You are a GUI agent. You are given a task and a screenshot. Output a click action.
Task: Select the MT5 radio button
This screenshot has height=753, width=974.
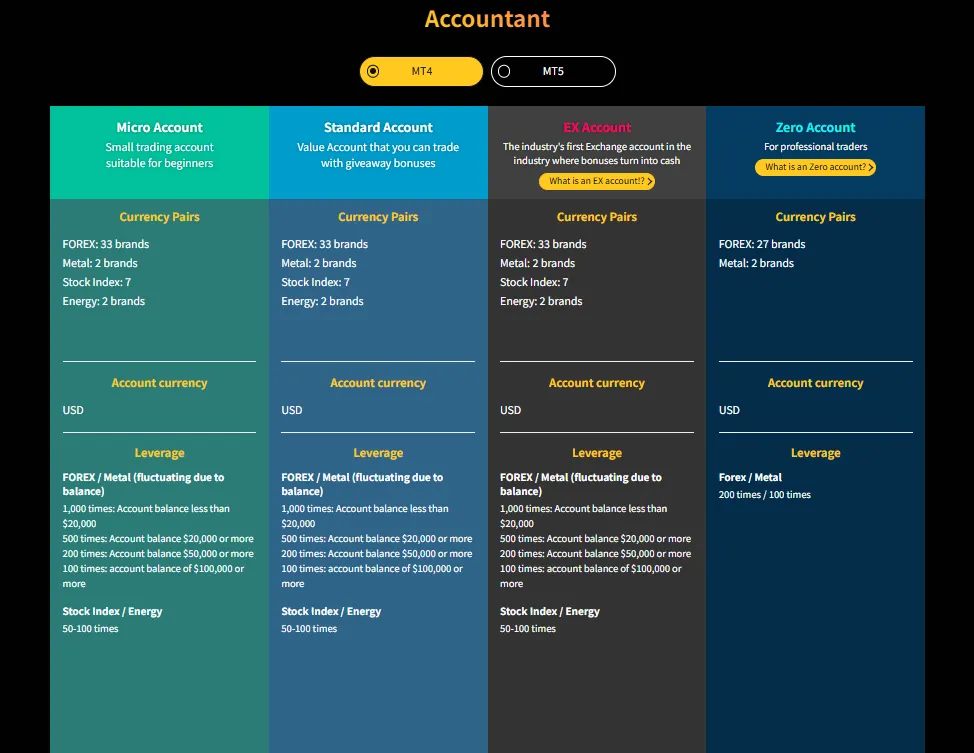tap(504, 71)
